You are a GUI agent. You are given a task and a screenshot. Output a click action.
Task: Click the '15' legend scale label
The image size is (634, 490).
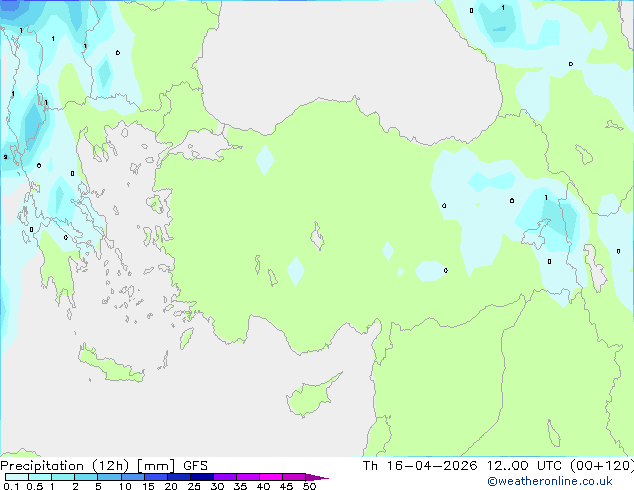(x=148, y=486)
